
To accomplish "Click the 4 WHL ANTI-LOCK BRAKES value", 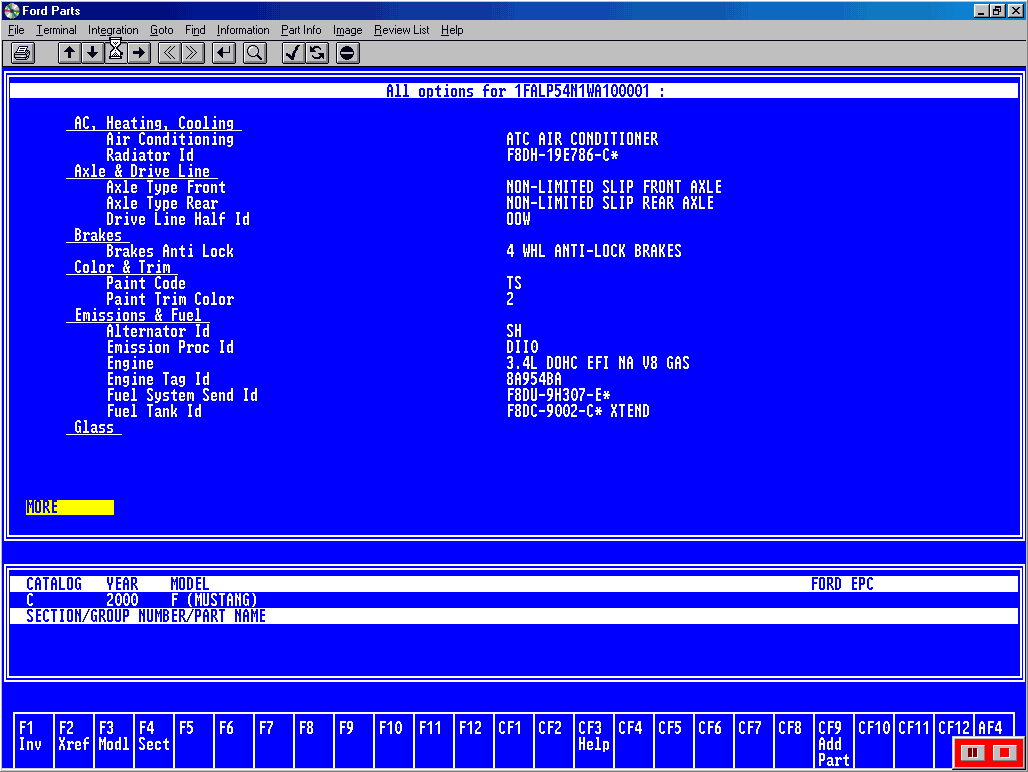I will coord(594,251).
